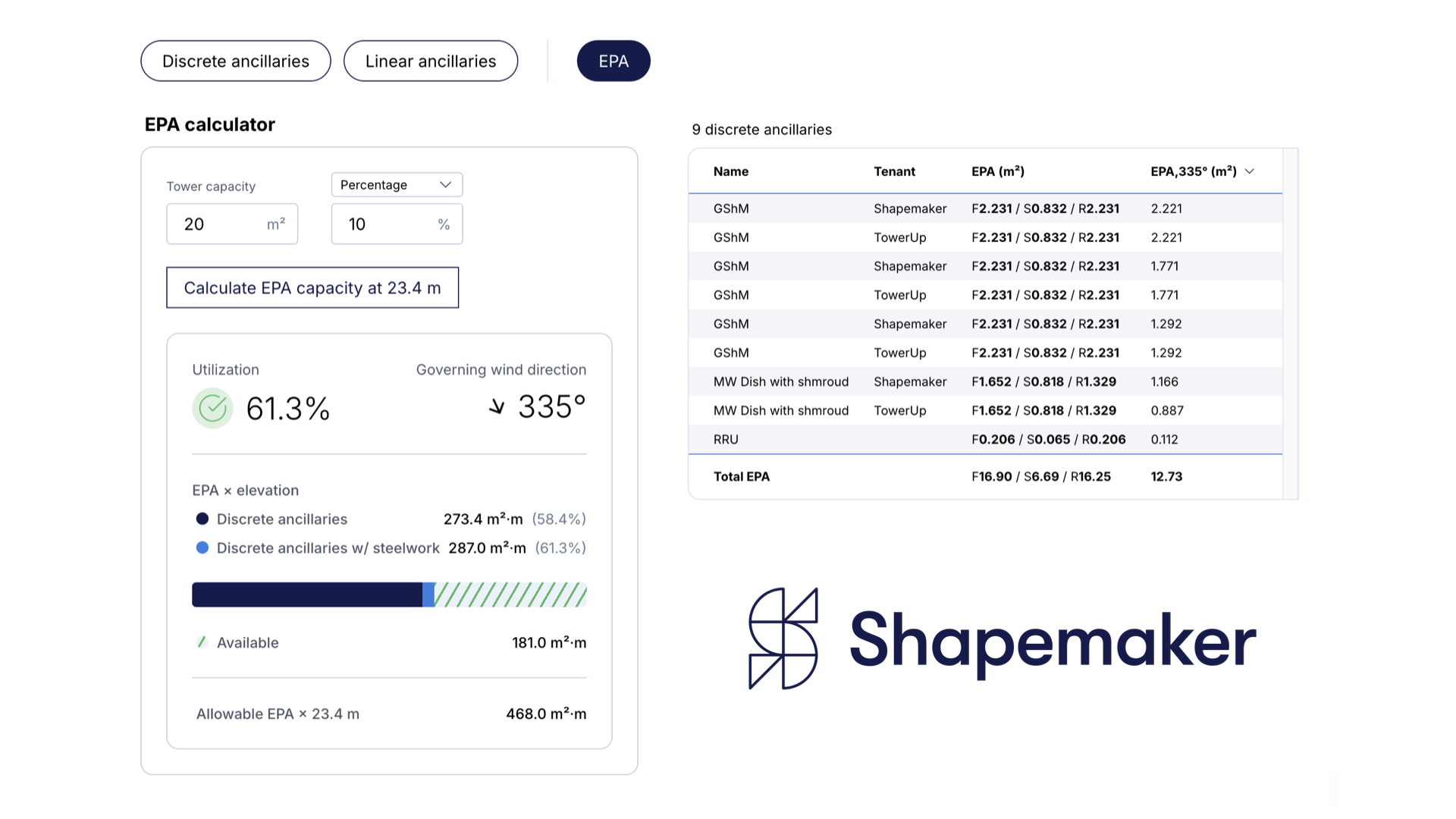
Task: Click the 61.3% utilization value
Action: pyautogui.click(x=288, y=409)
